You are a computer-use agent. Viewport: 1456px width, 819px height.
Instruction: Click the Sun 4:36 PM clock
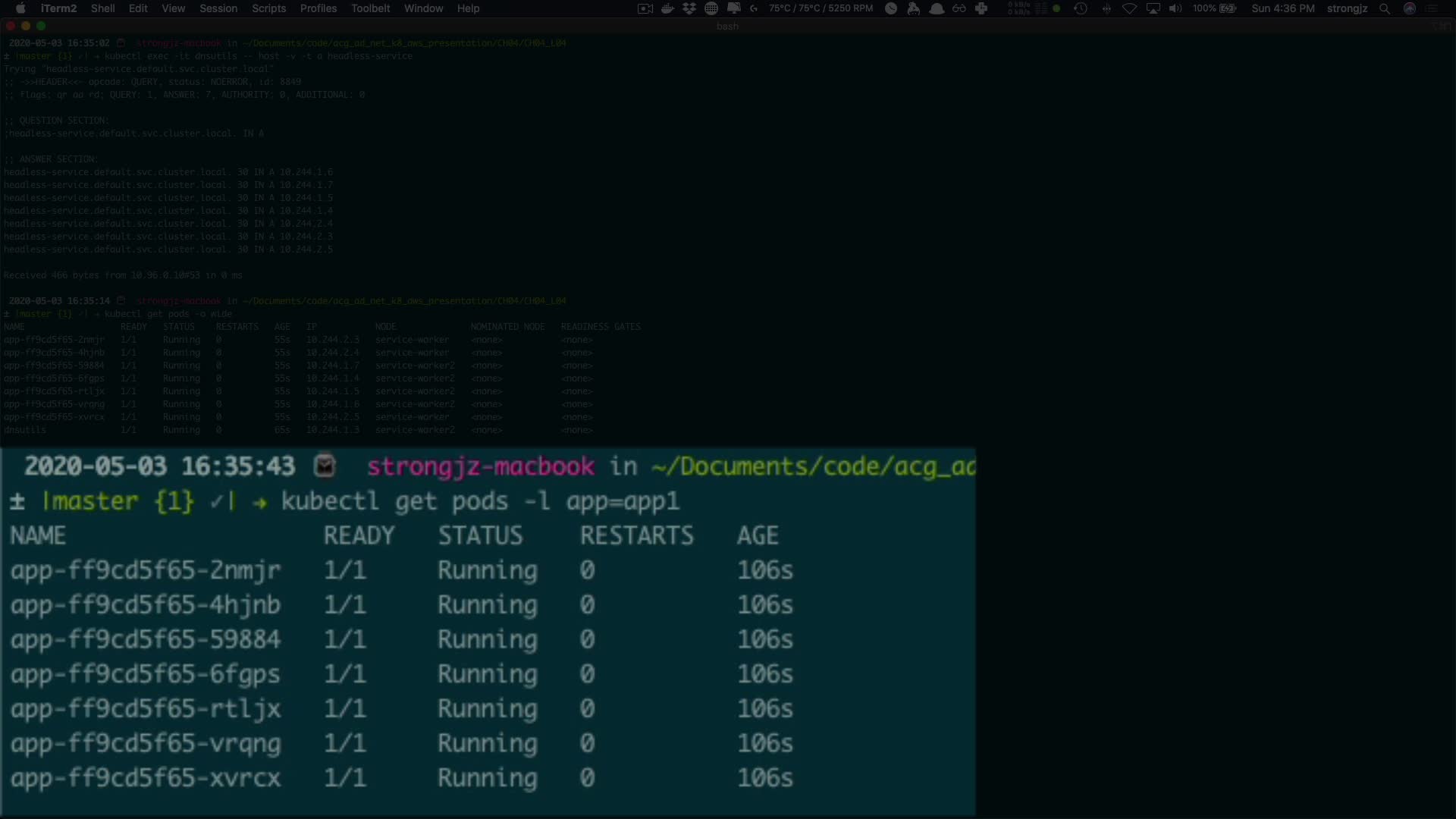1282,8
